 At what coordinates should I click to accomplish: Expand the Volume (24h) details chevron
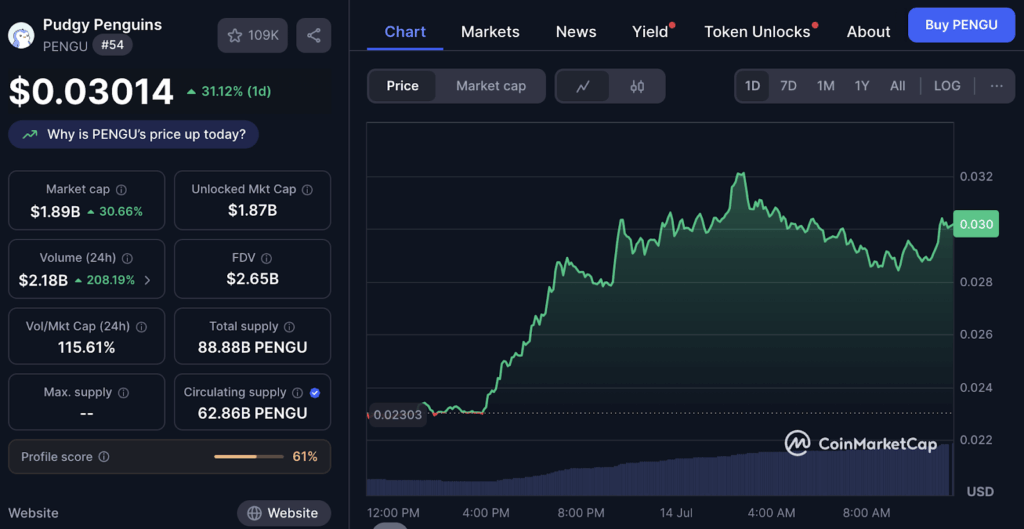[x=148, y=280]
